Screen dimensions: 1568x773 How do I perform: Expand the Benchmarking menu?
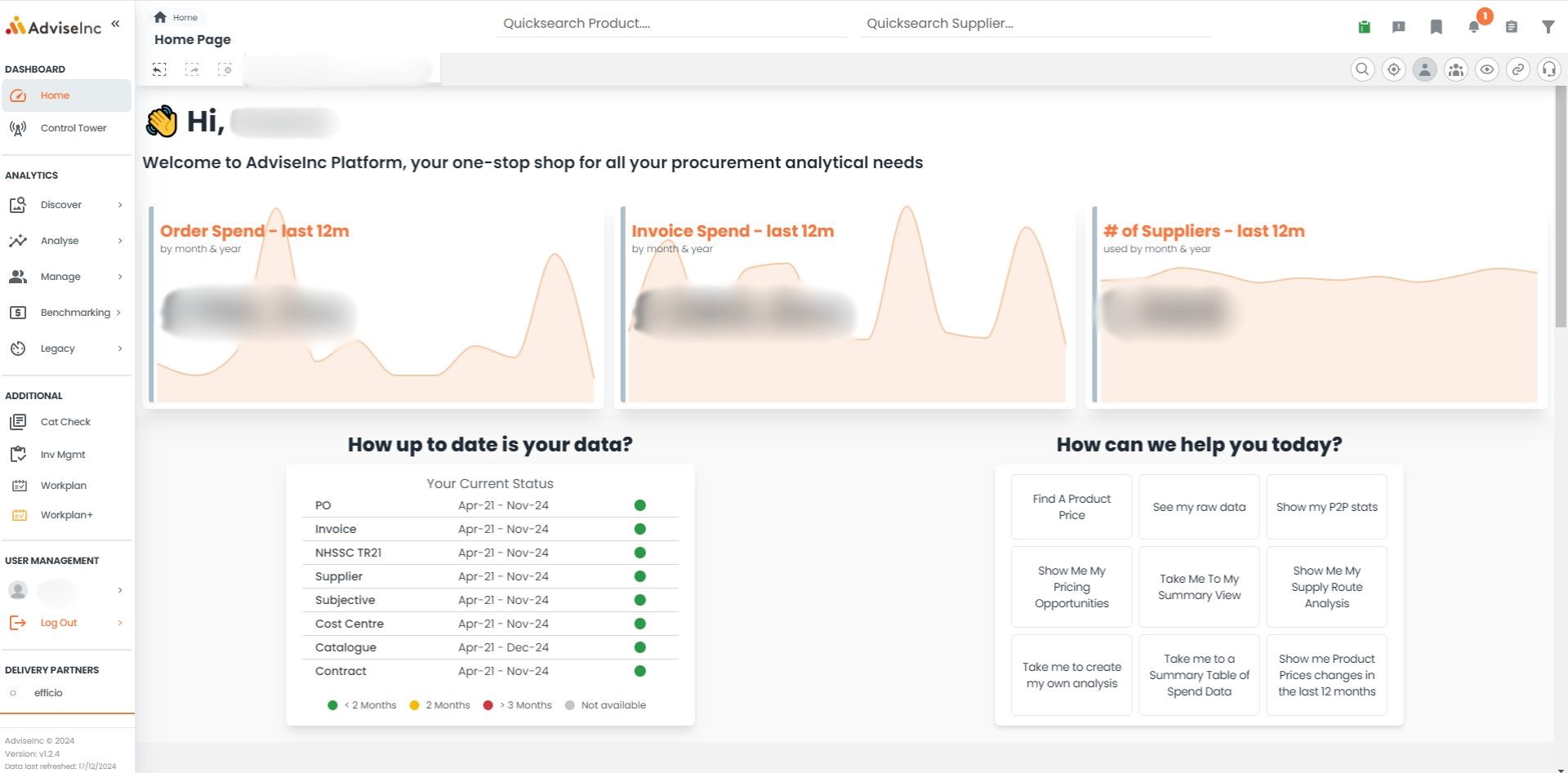tap(66, 313)
